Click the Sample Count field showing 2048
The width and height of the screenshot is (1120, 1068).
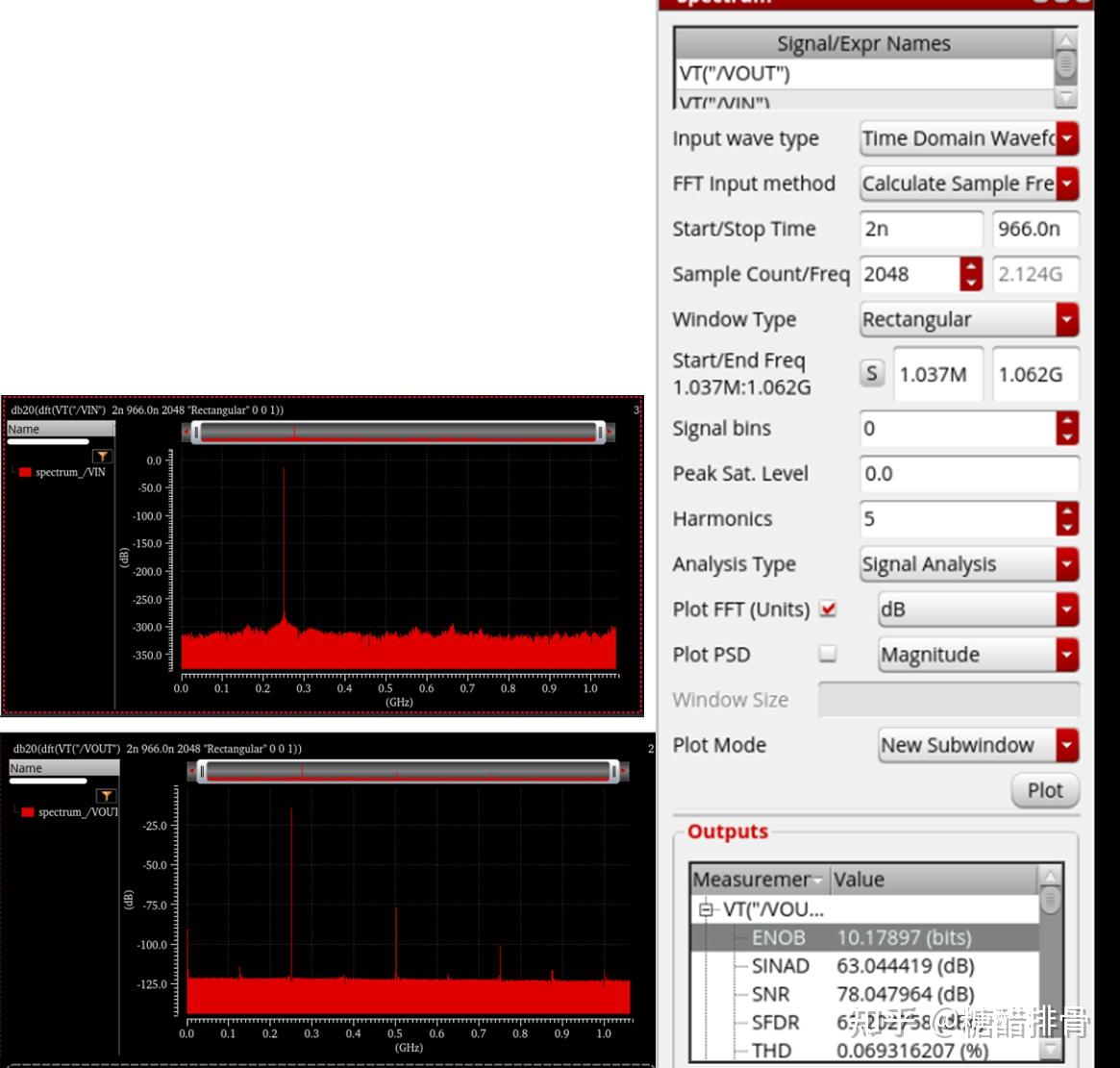click(x=910, y=274)
